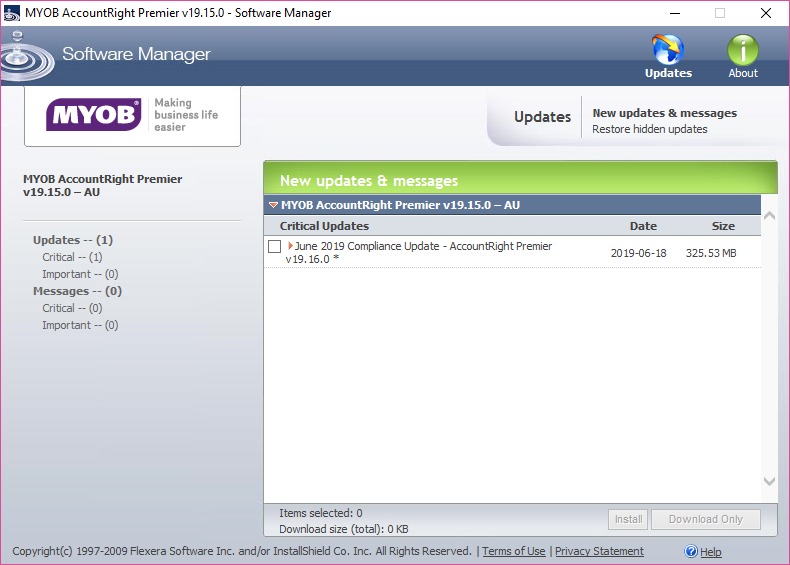Open the New updates & messages view
The image size is (790, 565).
(x=664, y=113)
